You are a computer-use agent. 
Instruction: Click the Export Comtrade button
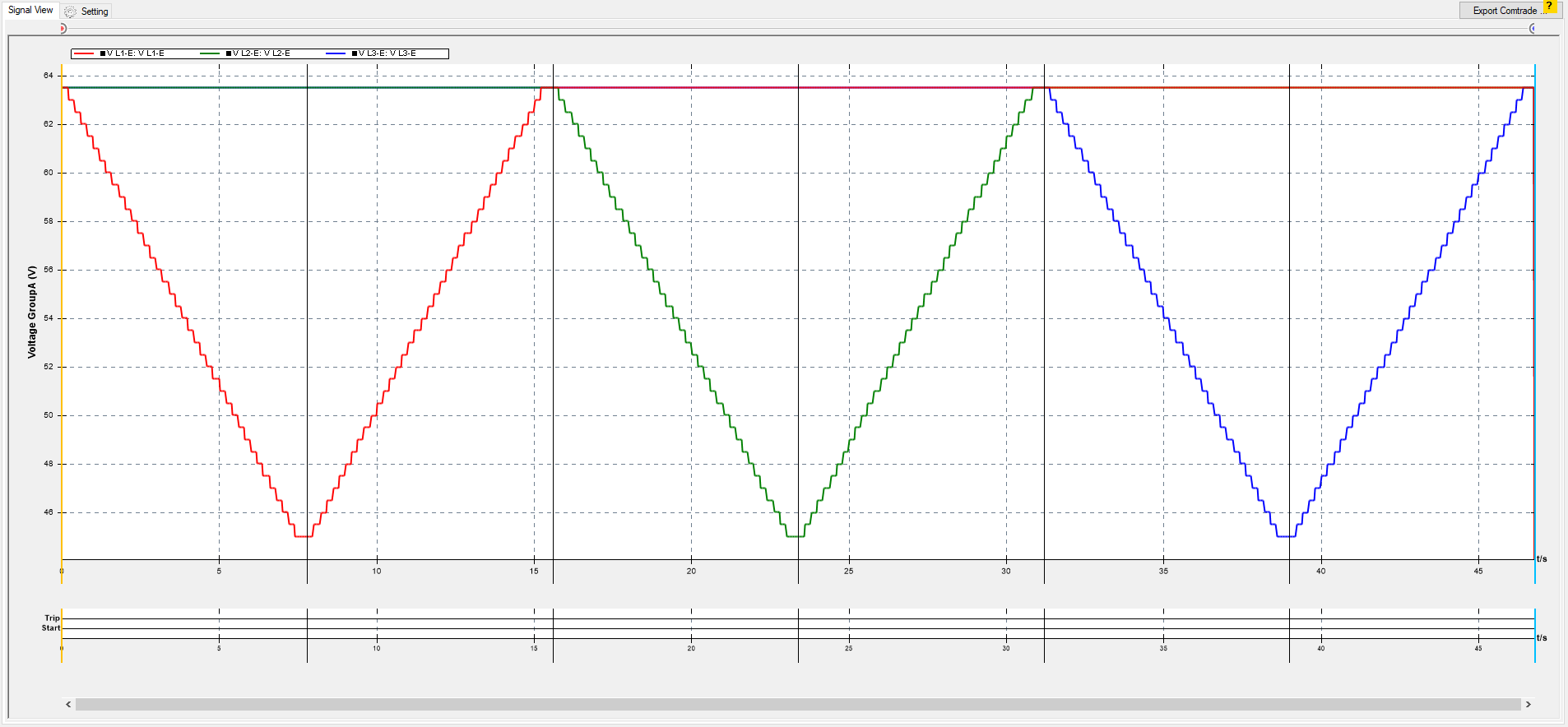pos(1504,11)
